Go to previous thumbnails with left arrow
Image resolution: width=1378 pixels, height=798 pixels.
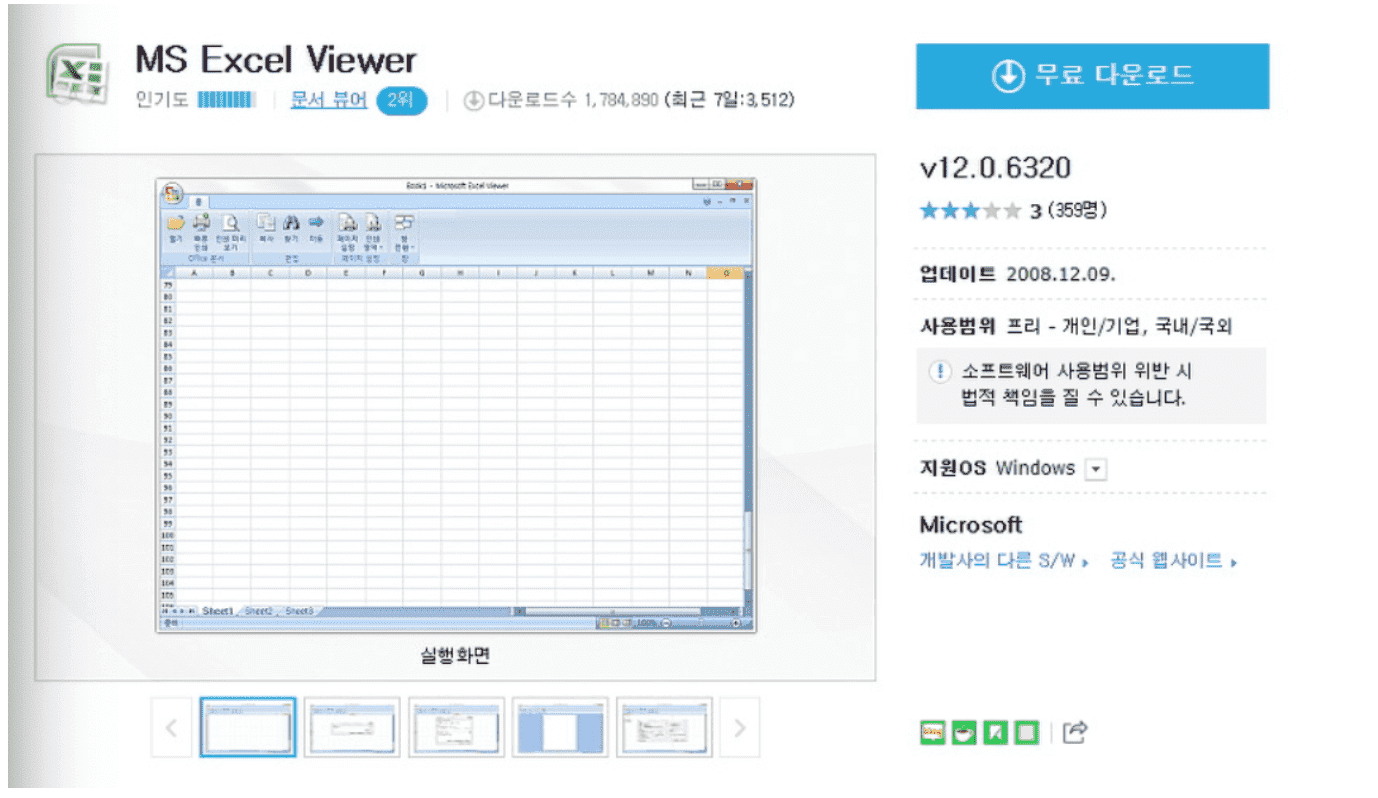pos(171,727)
